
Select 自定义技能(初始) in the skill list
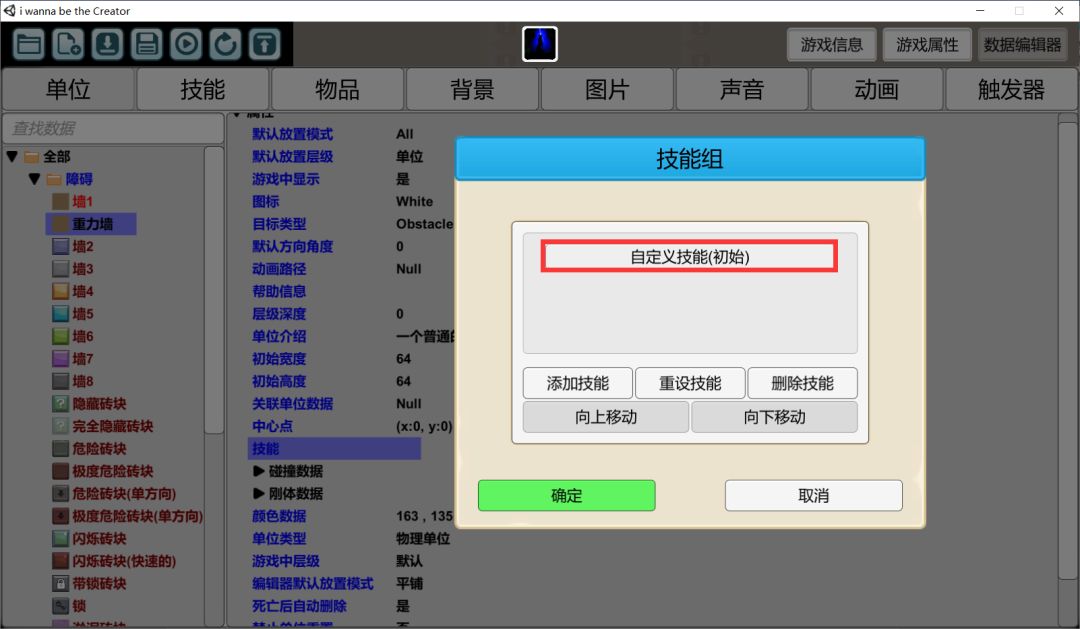(x=689, y=256)
